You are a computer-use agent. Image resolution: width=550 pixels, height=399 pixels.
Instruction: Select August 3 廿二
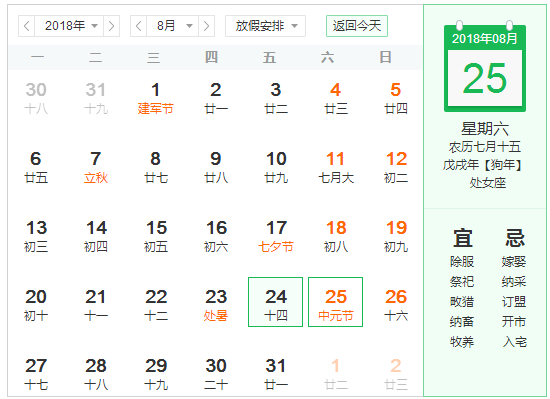coord(276,98)
